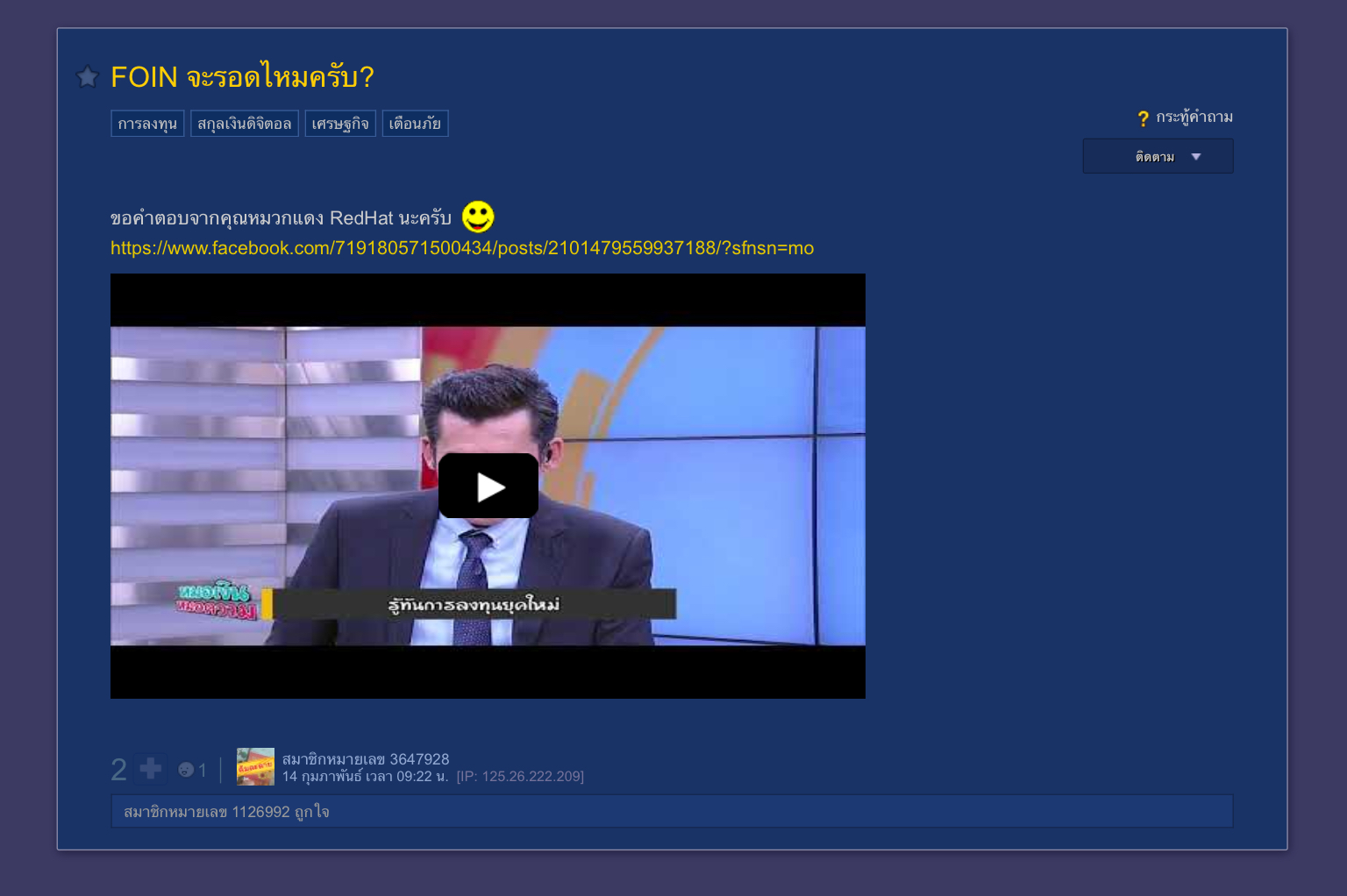Click the poster's avatar thumbnail
The image size is (1347, 896).
click(x=255, y=766)
